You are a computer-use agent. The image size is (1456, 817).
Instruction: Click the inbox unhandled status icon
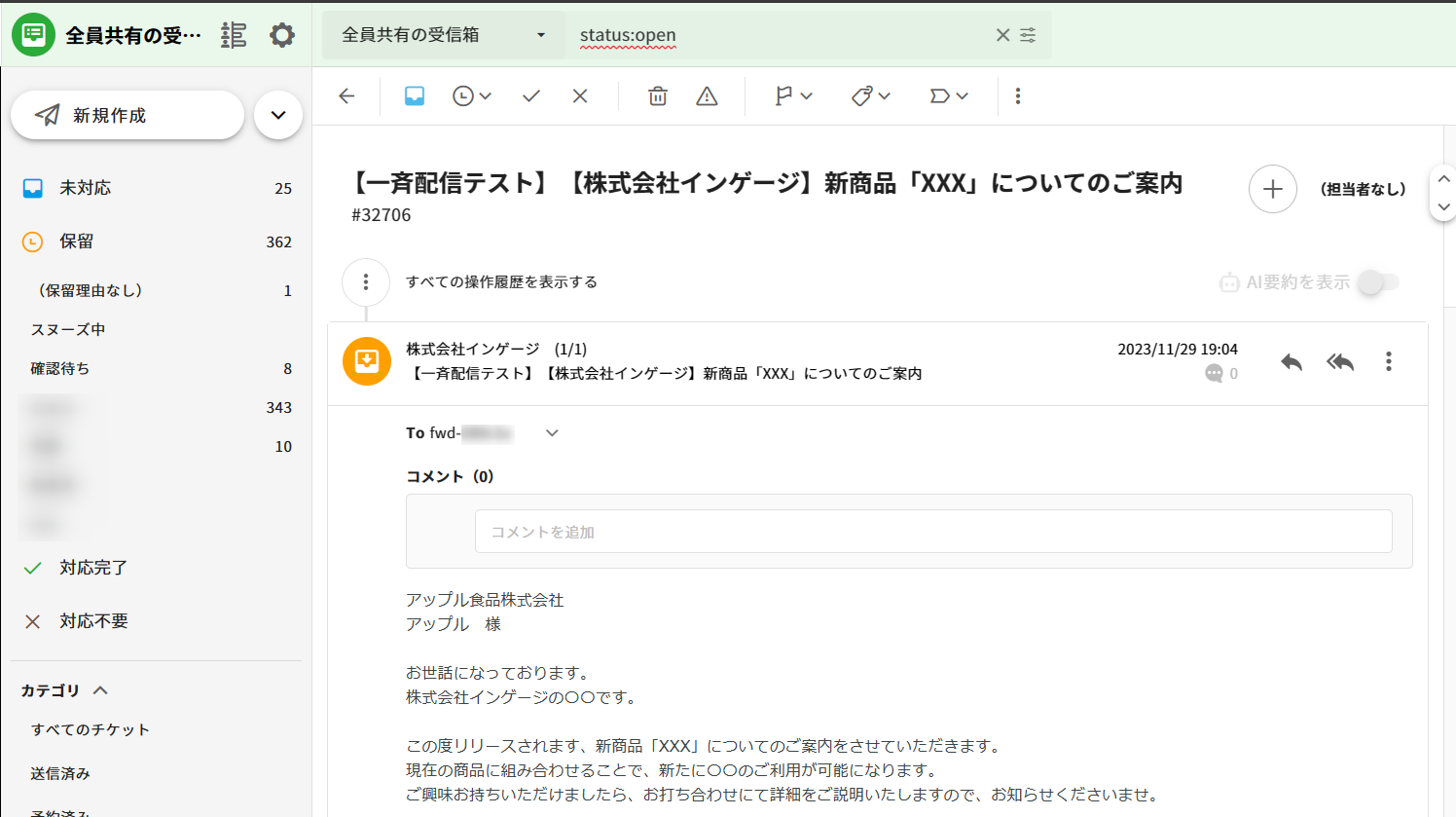click(415, 96)
